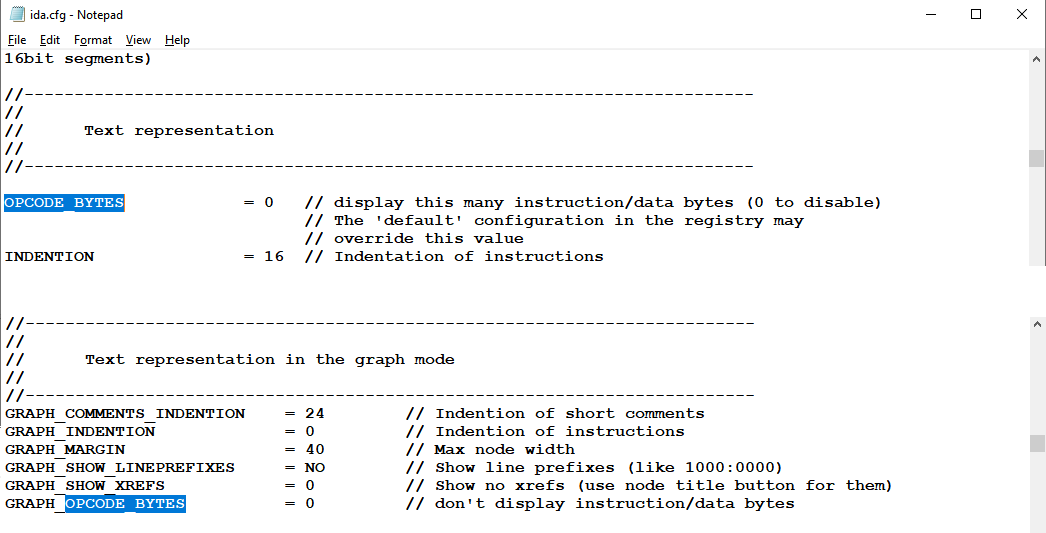Open the View menu
This screenshot has width=1046, height=533.
[x=138, y=40]
